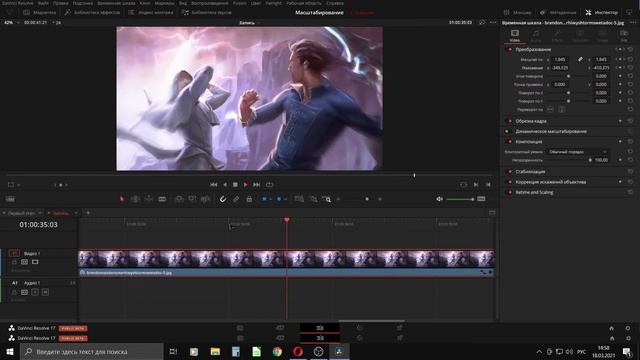
Task: Open the Fusion menu
Action: tap(239, 3)
